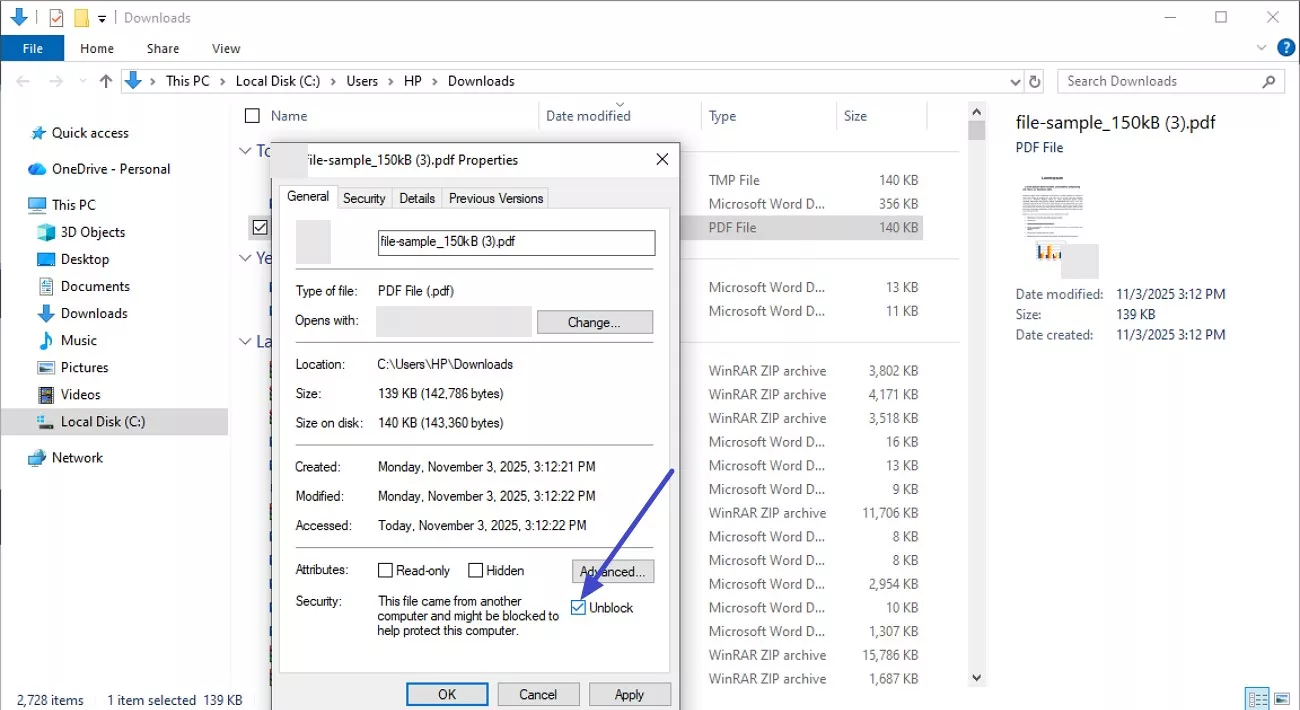Screen dimensions: 1300x710
Task: Switch to the Security tab in Properties
Action: coord(364,198)
